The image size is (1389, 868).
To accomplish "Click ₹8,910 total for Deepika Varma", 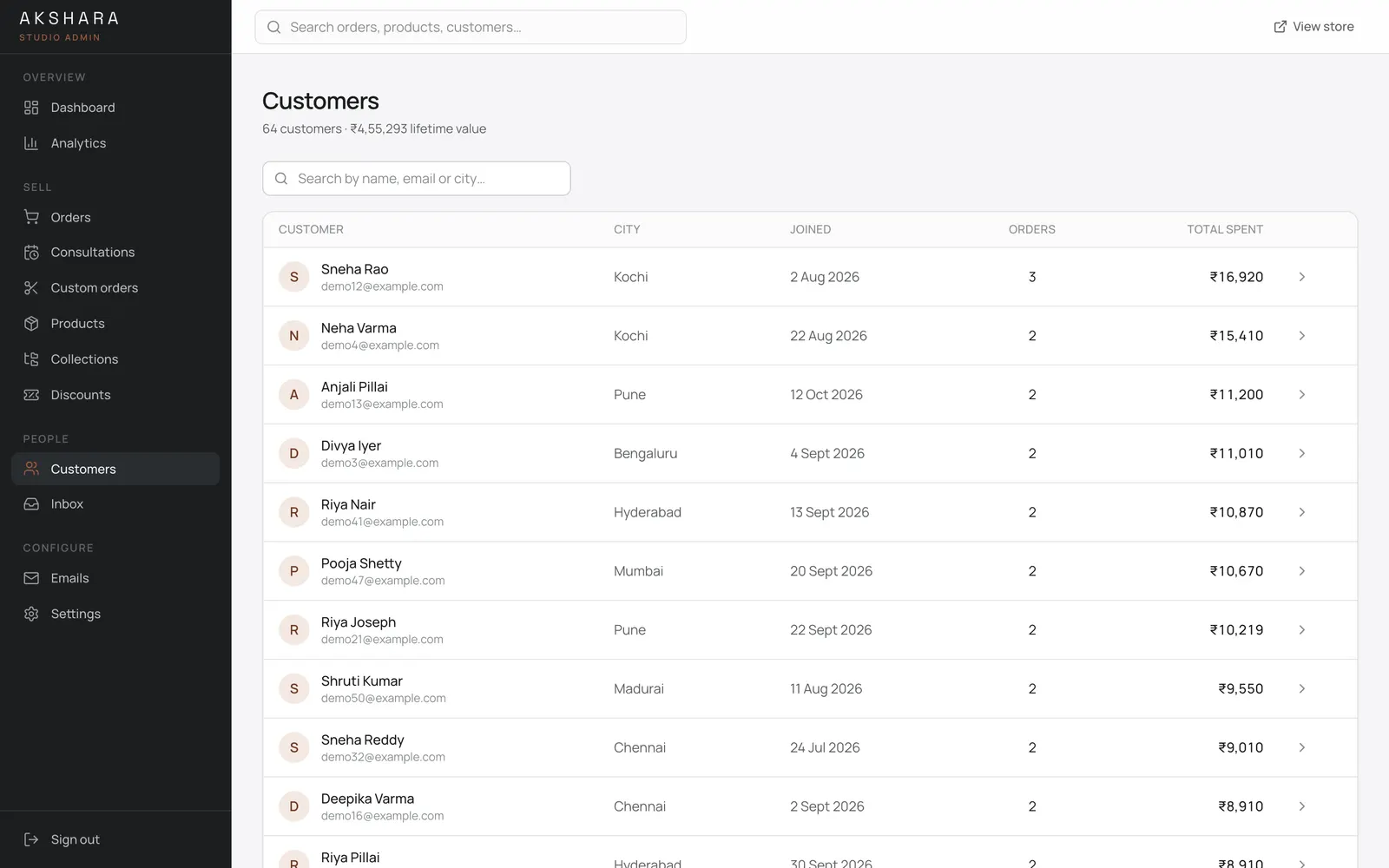I will pos(1241,806).
